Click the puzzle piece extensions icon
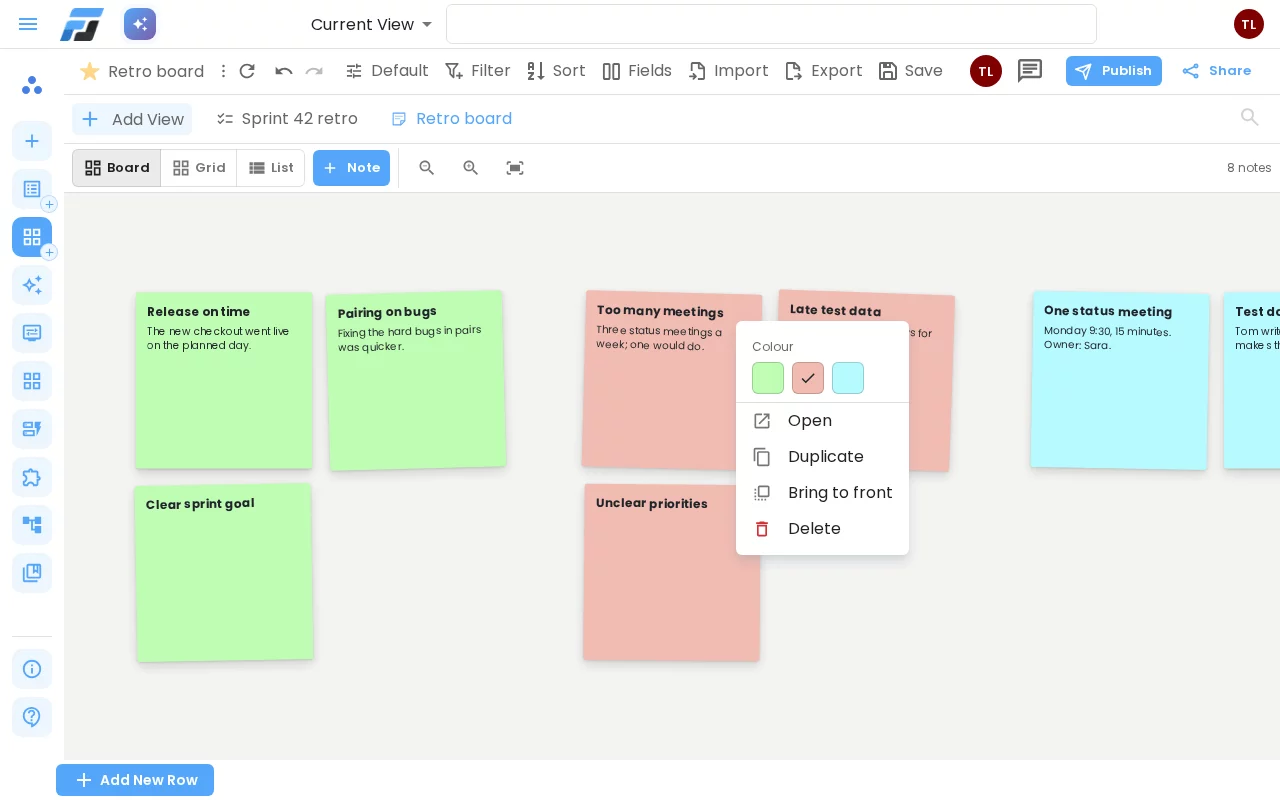The width and height of the screenshot is (1280, 800). 32,477
